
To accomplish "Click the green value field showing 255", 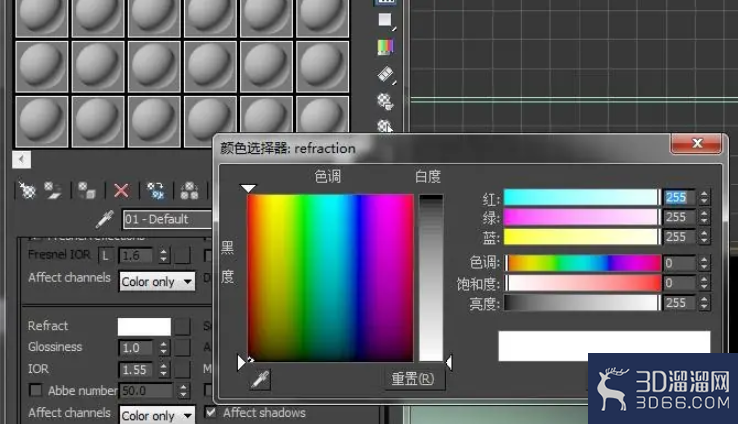I will point(679,217).
